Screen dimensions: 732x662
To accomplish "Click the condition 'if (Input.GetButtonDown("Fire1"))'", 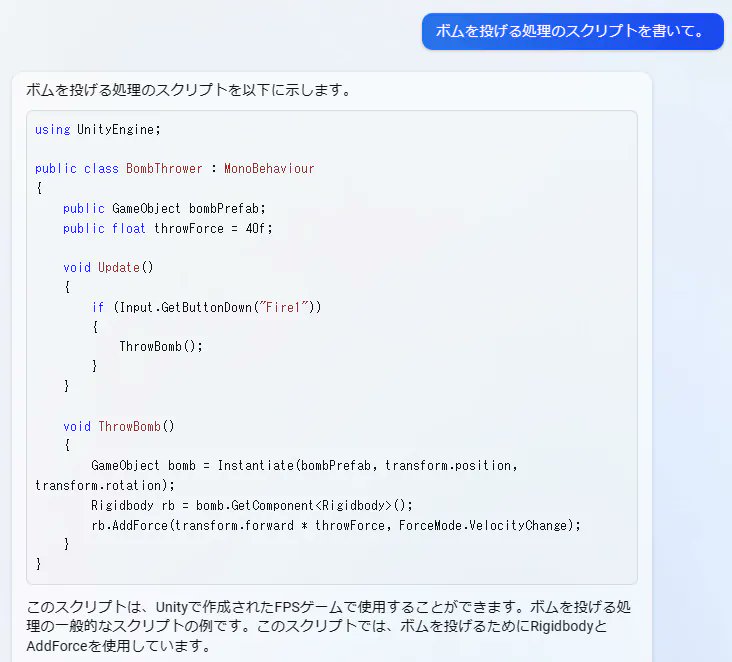I will (x=206, y=307).
